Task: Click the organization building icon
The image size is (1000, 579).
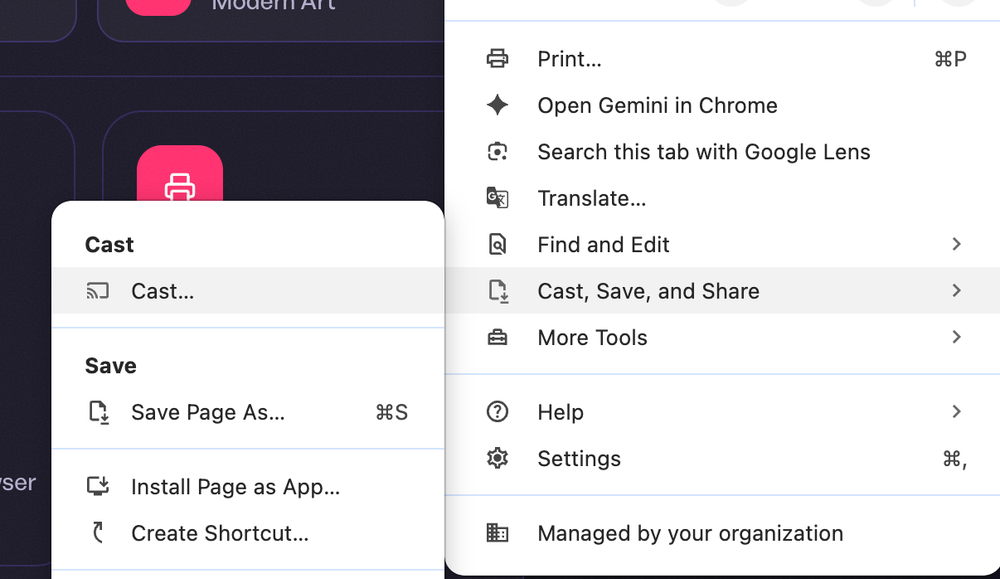Action: (x=497, y=532)
